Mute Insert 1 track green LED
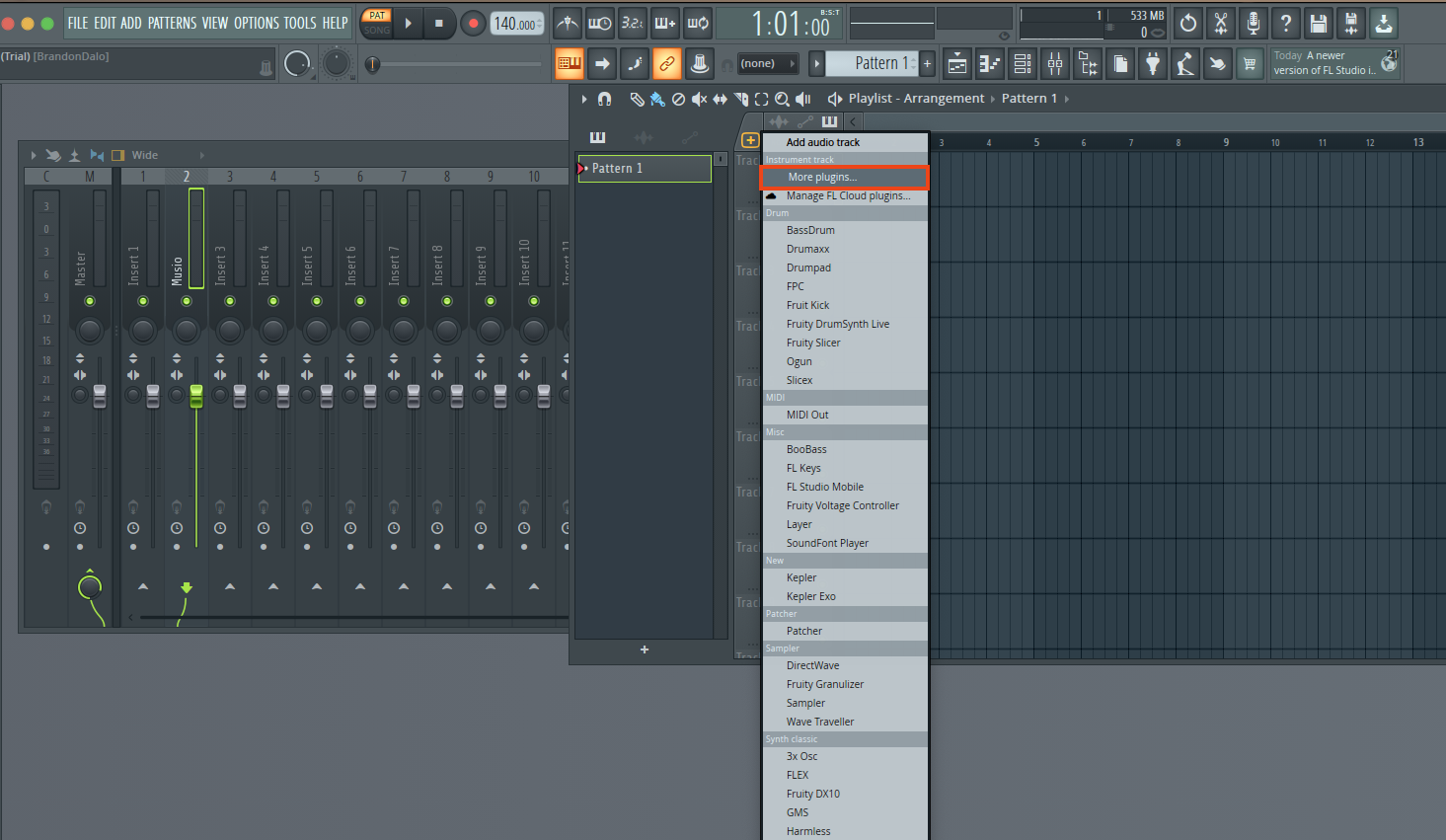Image resolution: width=1446 pixels, height=840 pixels. (143, 301)
